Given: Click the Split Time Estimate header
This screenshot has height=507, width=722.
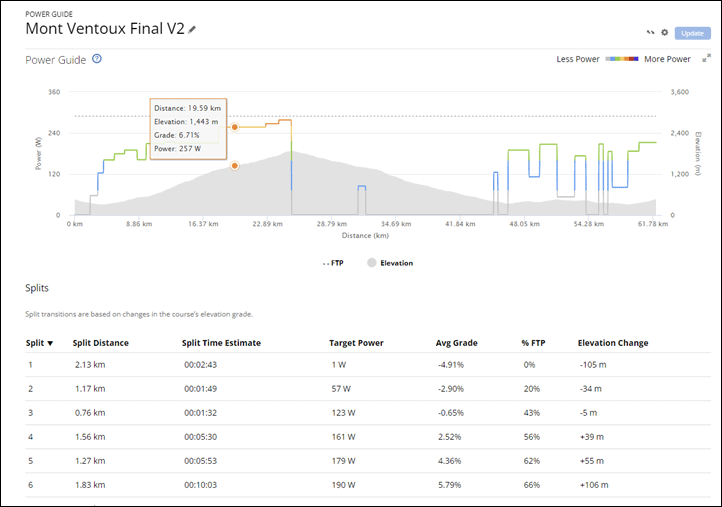Looking at the screenshot, I should click(221, 343).
